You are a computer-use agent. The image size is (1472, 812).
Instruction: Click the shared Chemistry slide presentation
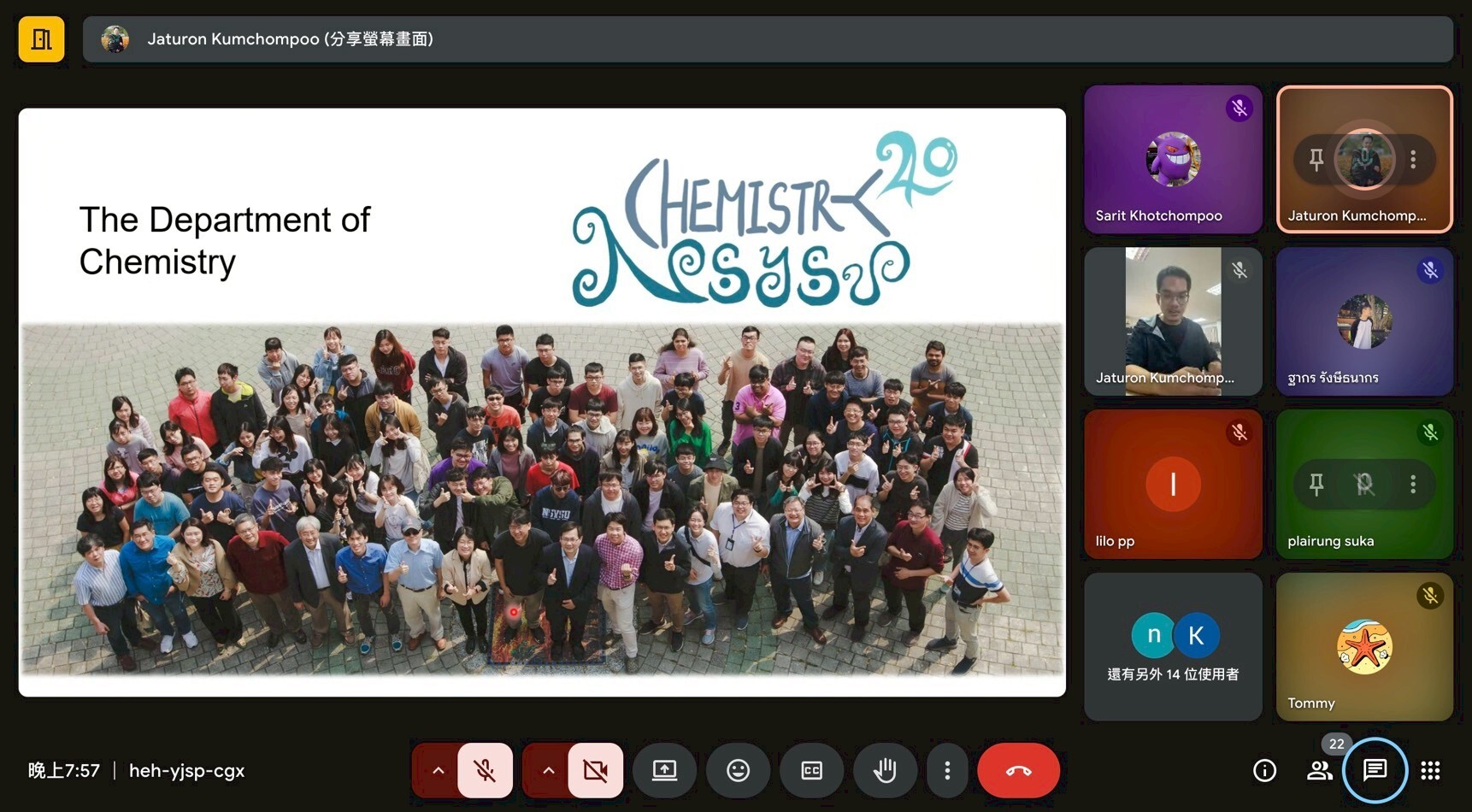(x=542, y=402)
